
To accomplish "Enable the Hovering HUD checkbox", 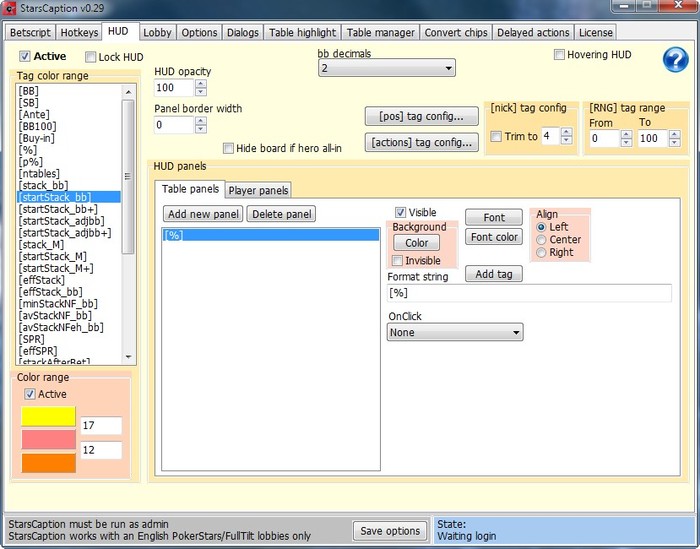I will (x=559, y=55).
